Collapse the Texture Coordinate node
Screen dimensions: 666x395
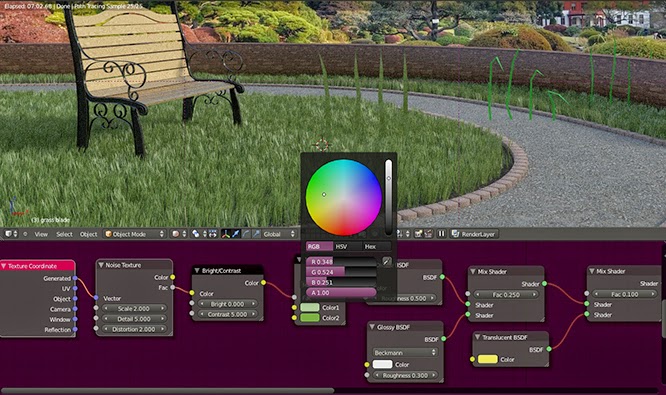tap(4, 266)
